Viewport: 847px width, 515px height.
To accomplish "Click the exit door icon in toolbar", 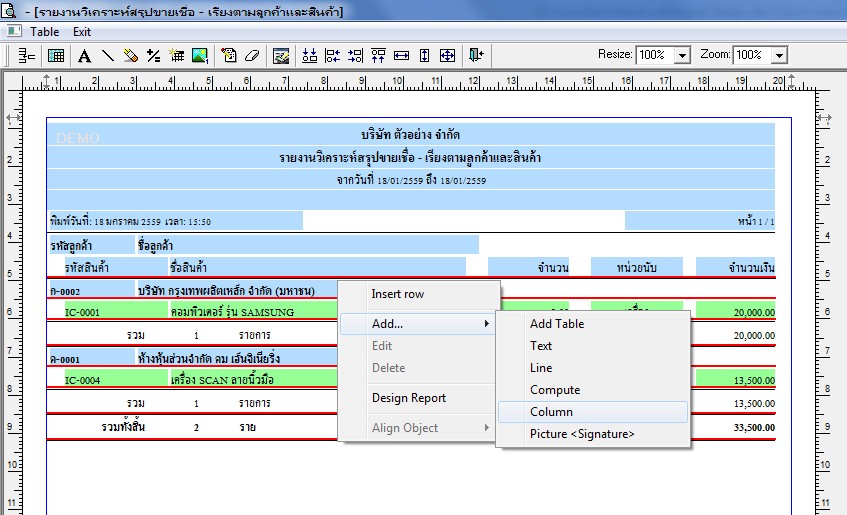I will point(476,56).
